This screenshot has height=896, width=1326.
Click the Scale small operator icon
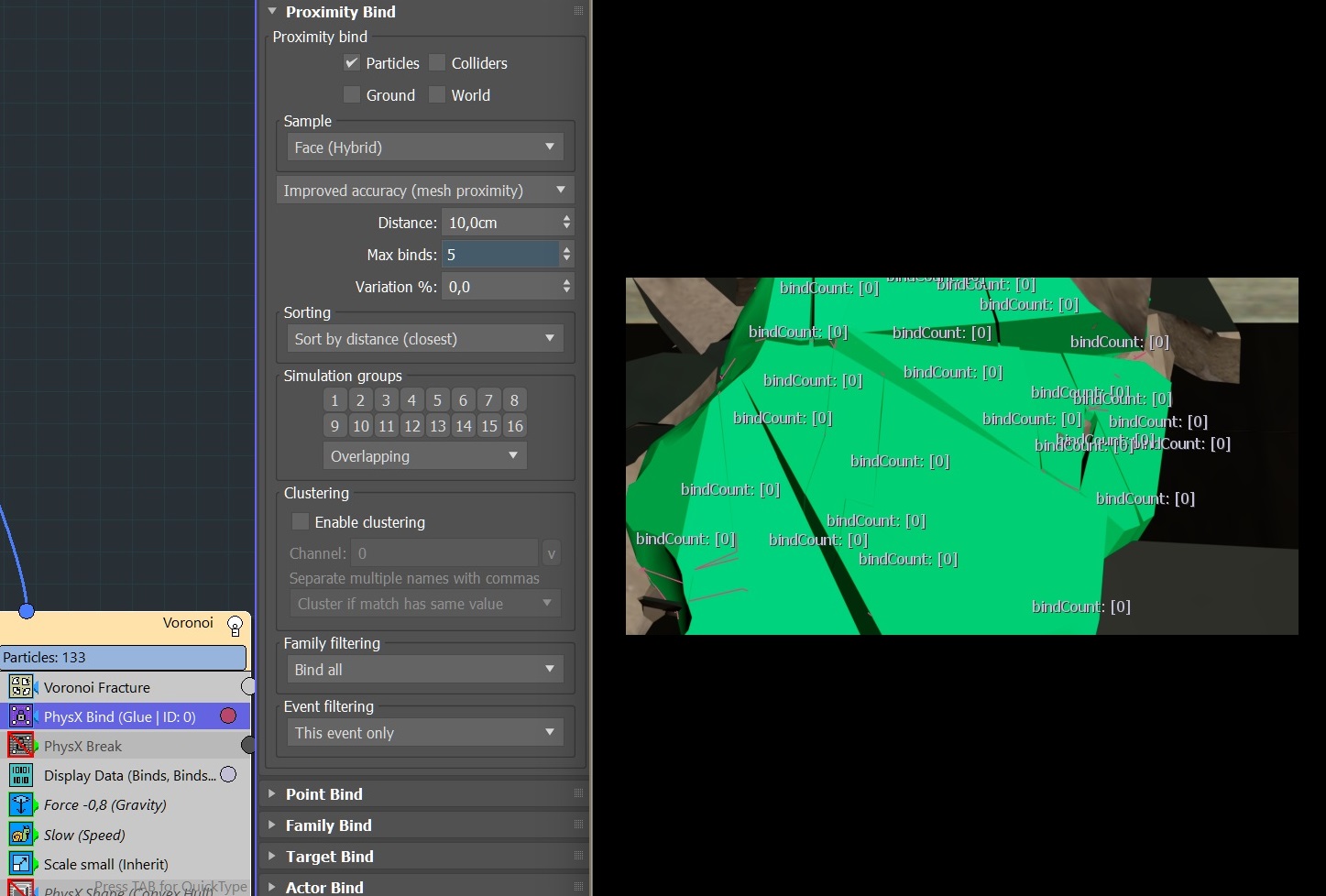point(21,864)
